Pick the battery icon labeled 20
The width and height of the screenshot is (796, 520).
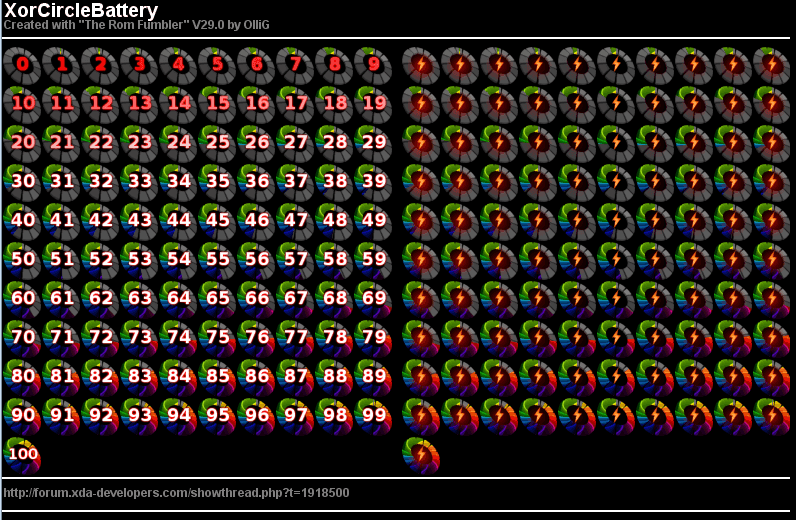tap(22, 144)
